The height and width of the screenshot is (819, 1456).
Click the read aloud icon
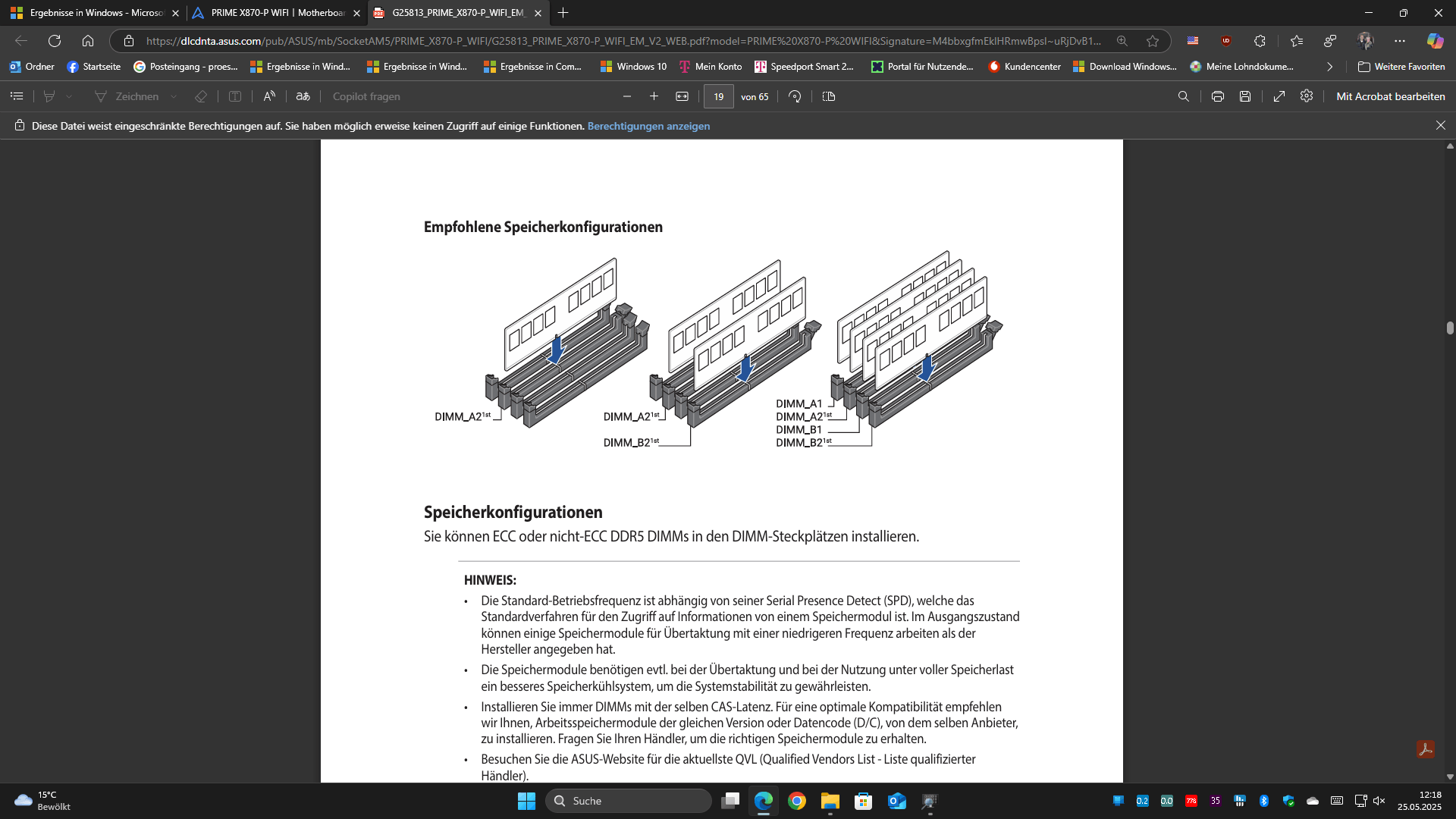(269, 96)
